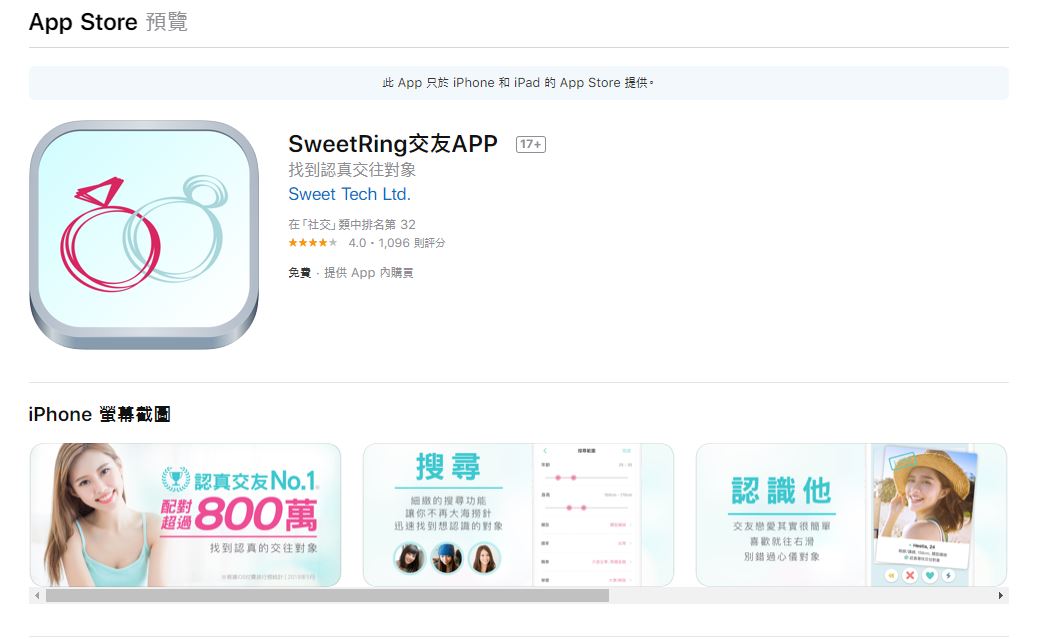1055x639 pixels.
Task: Click the left arrow of the screenshot scrollbar
Action: 37,595
